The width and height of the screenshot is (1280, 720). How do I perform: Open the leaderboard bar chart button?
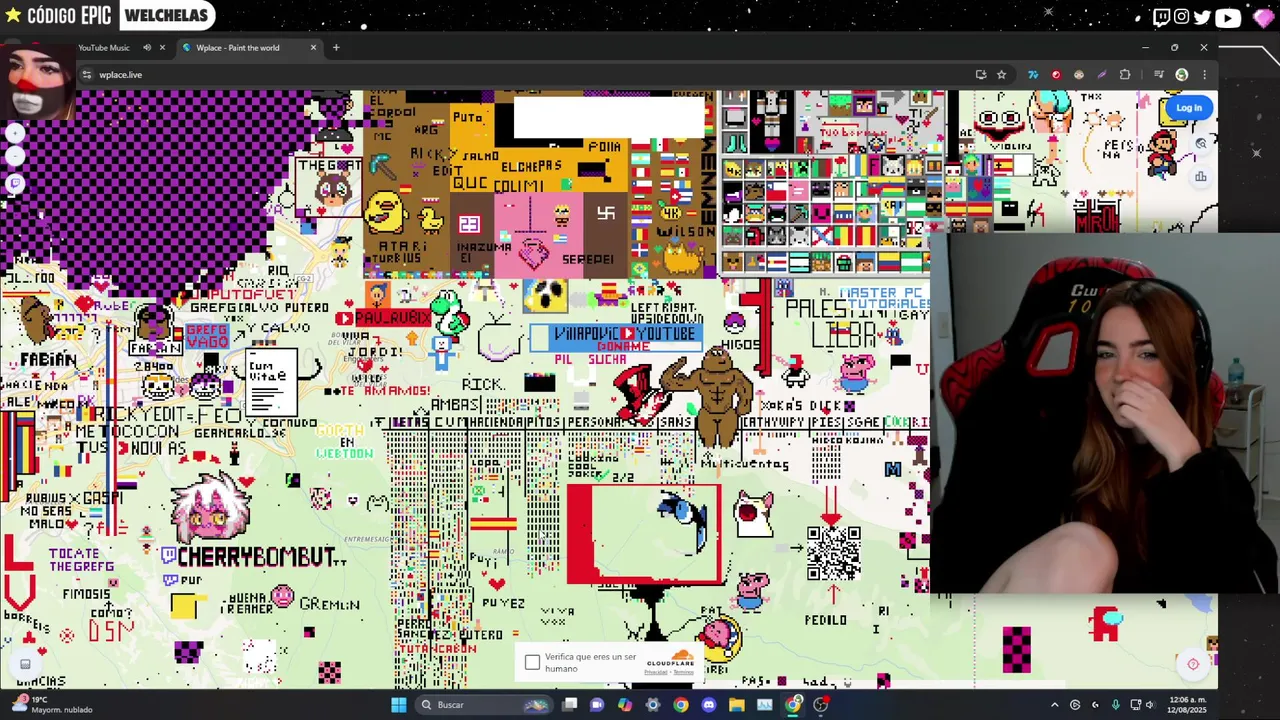[1200, 177]
